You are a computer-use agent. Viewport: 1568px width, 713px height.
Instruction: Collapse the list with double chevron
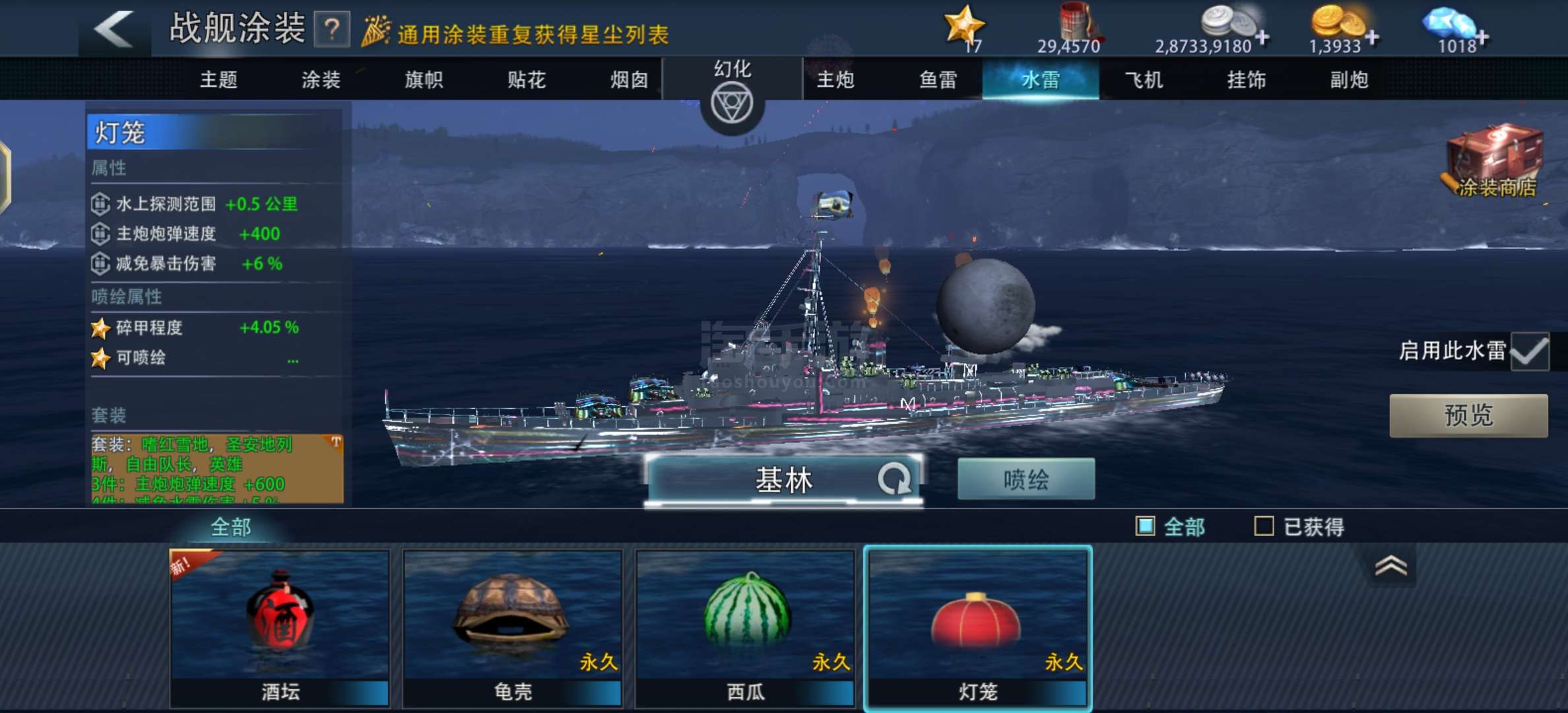tap(1390, 566)
